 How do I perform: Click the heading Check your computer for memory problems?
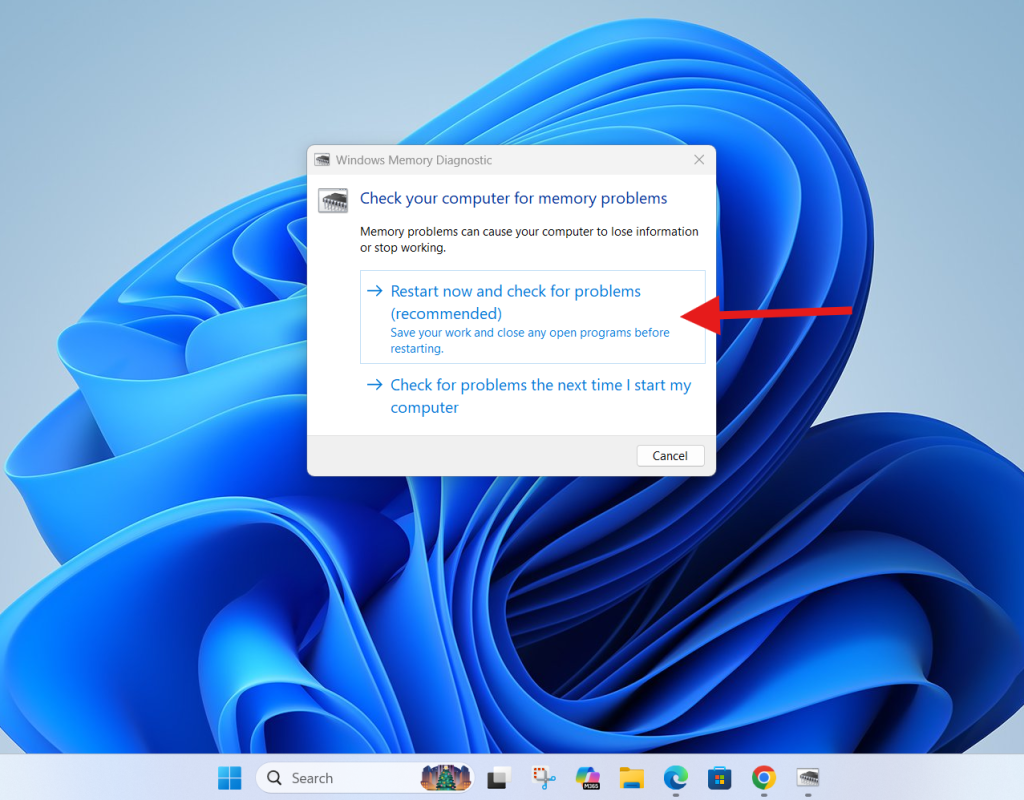[513, 198]
